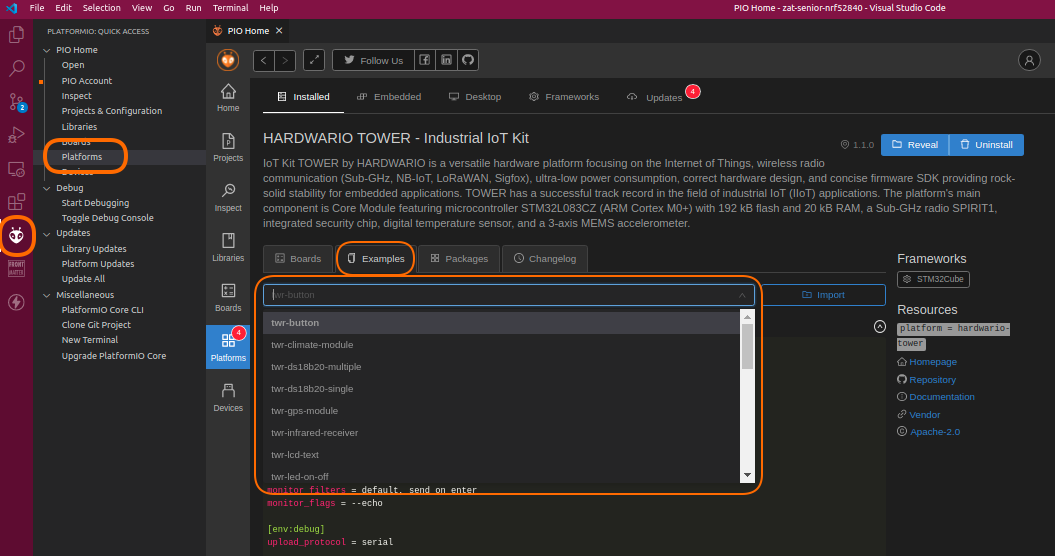Image resolution: width=1055 pixels, height=556 pixels.
Task: Click the examples dropdown collapse arrow
Action: click(741, 295)
